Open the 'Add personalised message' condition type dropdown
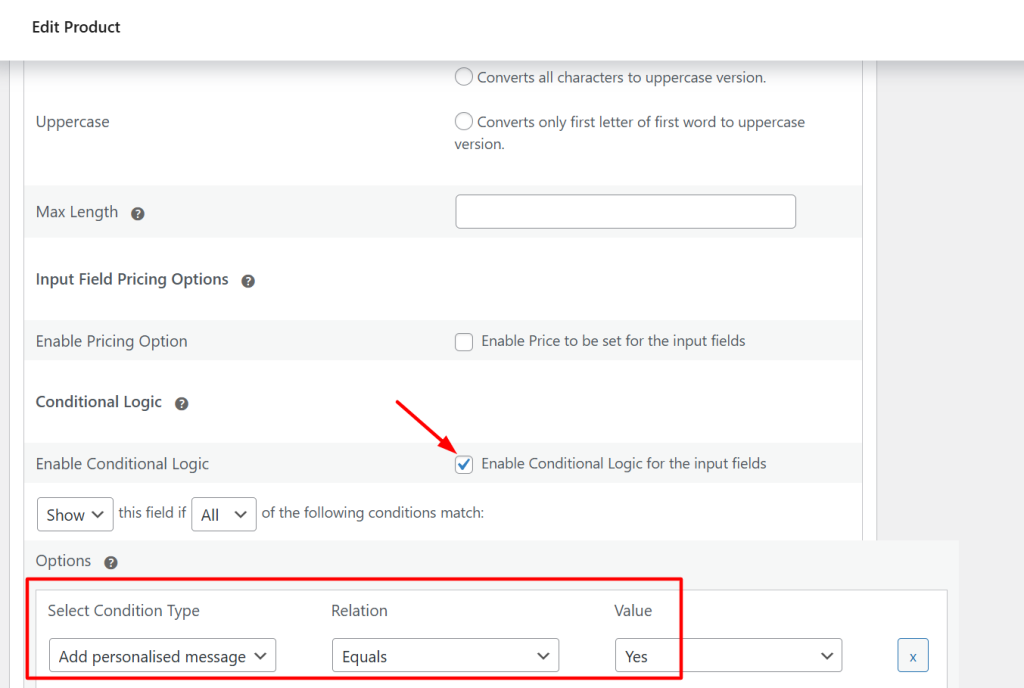The image size is (1024, 688). click(162, 657)
